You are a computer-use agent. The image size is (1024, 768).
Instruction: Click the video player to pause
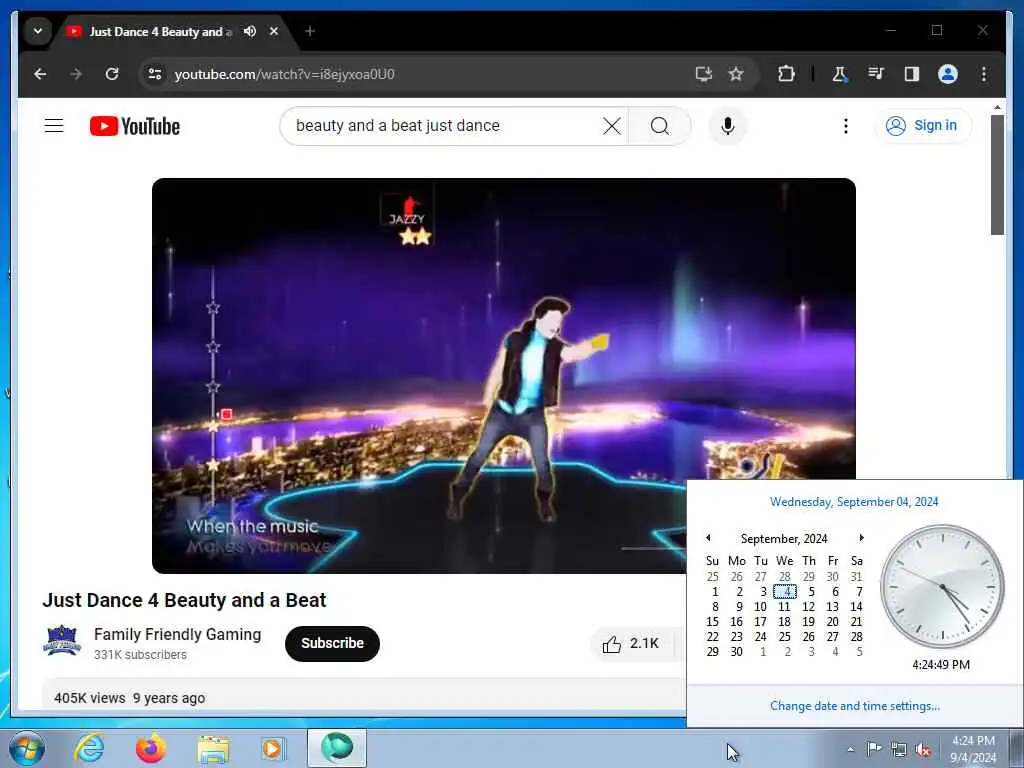click(504, 376)
